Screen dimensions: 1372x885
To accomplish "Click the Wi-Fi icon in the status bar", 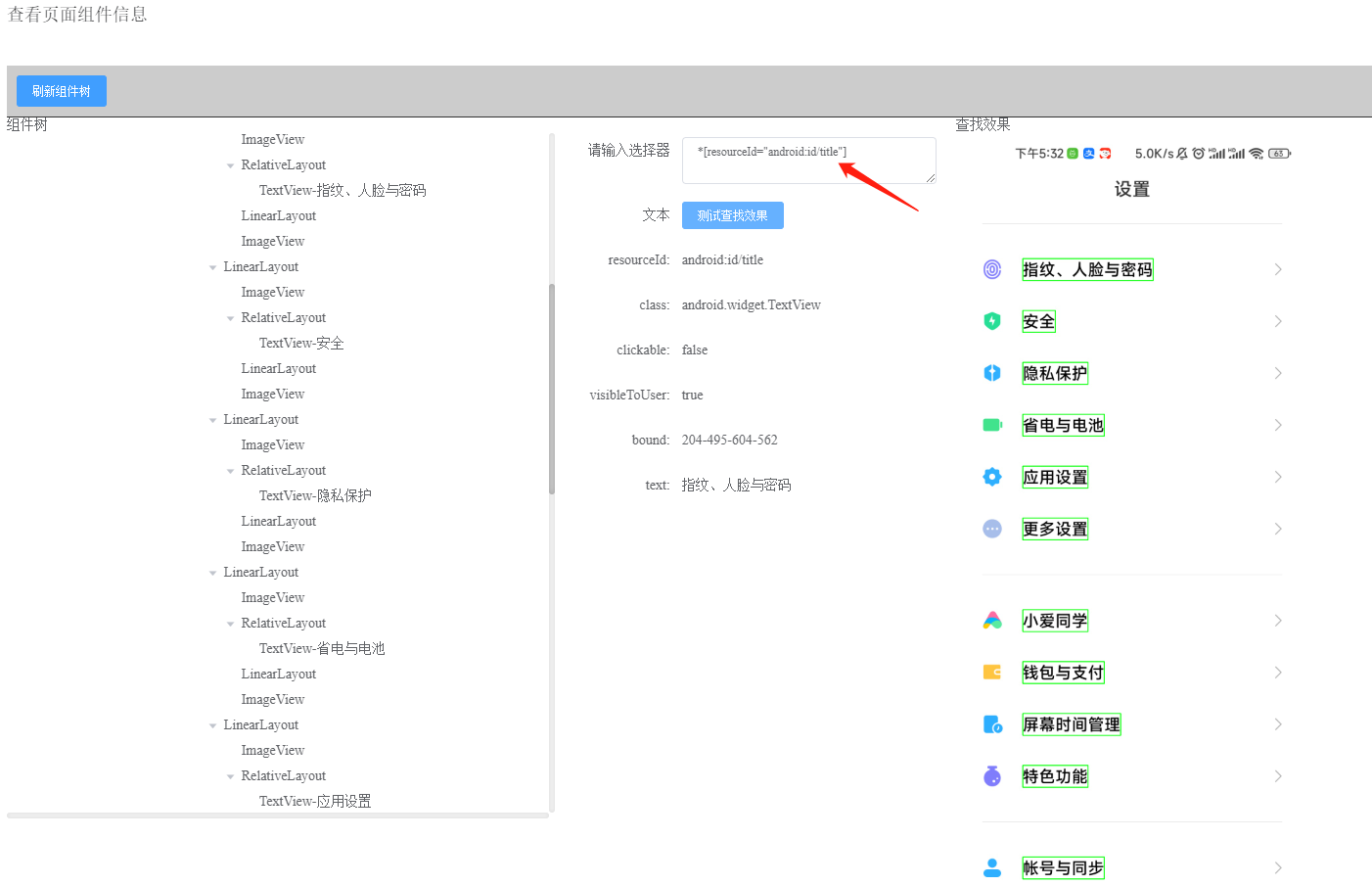I will (x=1256, y=153).
